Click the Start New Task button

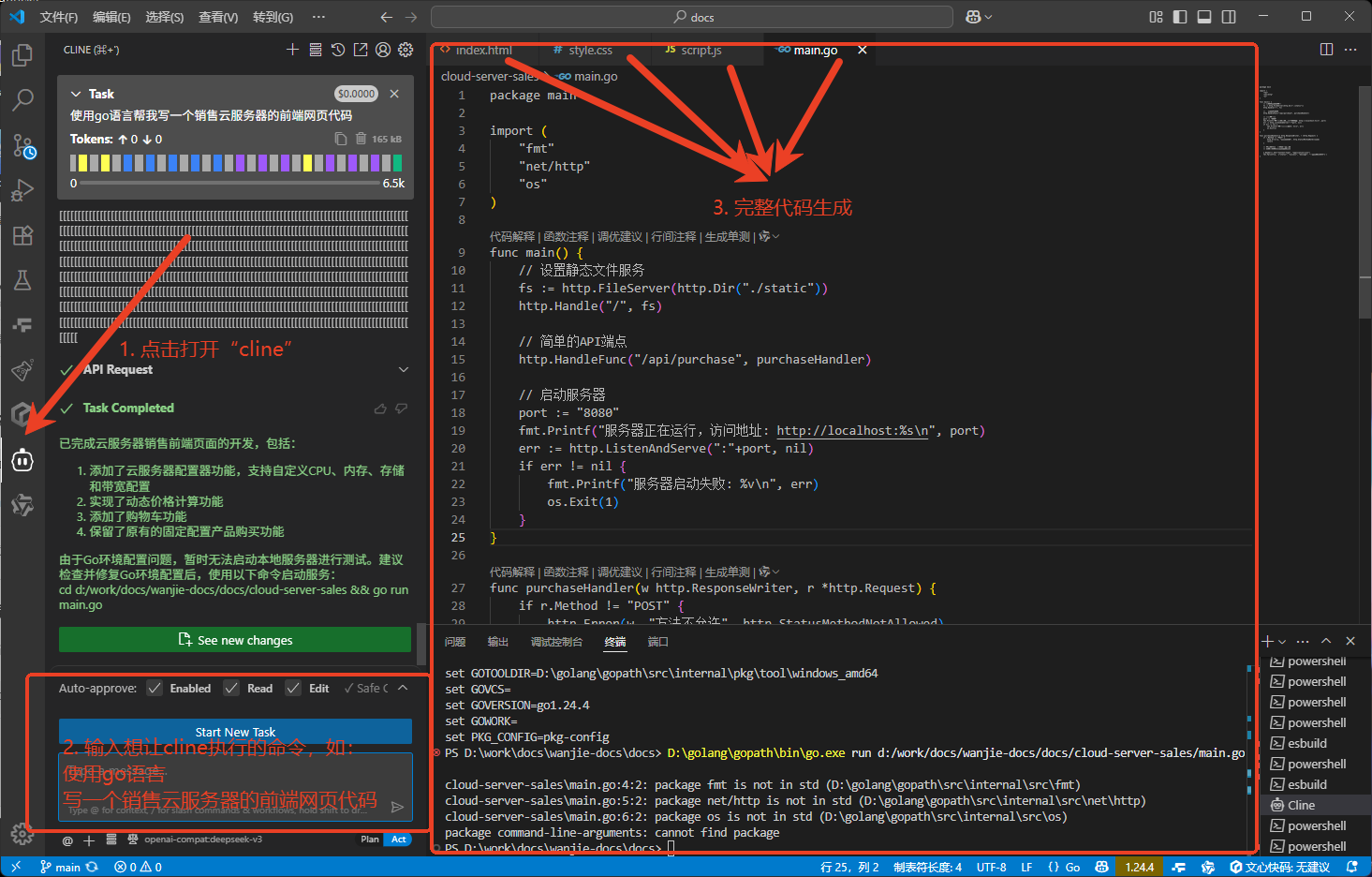pos(235,732)
